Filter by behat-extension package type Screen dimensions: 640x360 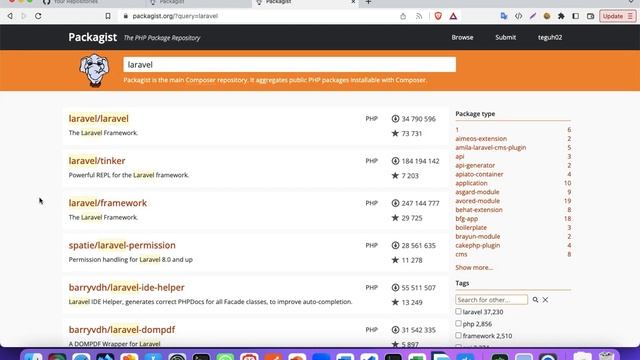point(479,210)
